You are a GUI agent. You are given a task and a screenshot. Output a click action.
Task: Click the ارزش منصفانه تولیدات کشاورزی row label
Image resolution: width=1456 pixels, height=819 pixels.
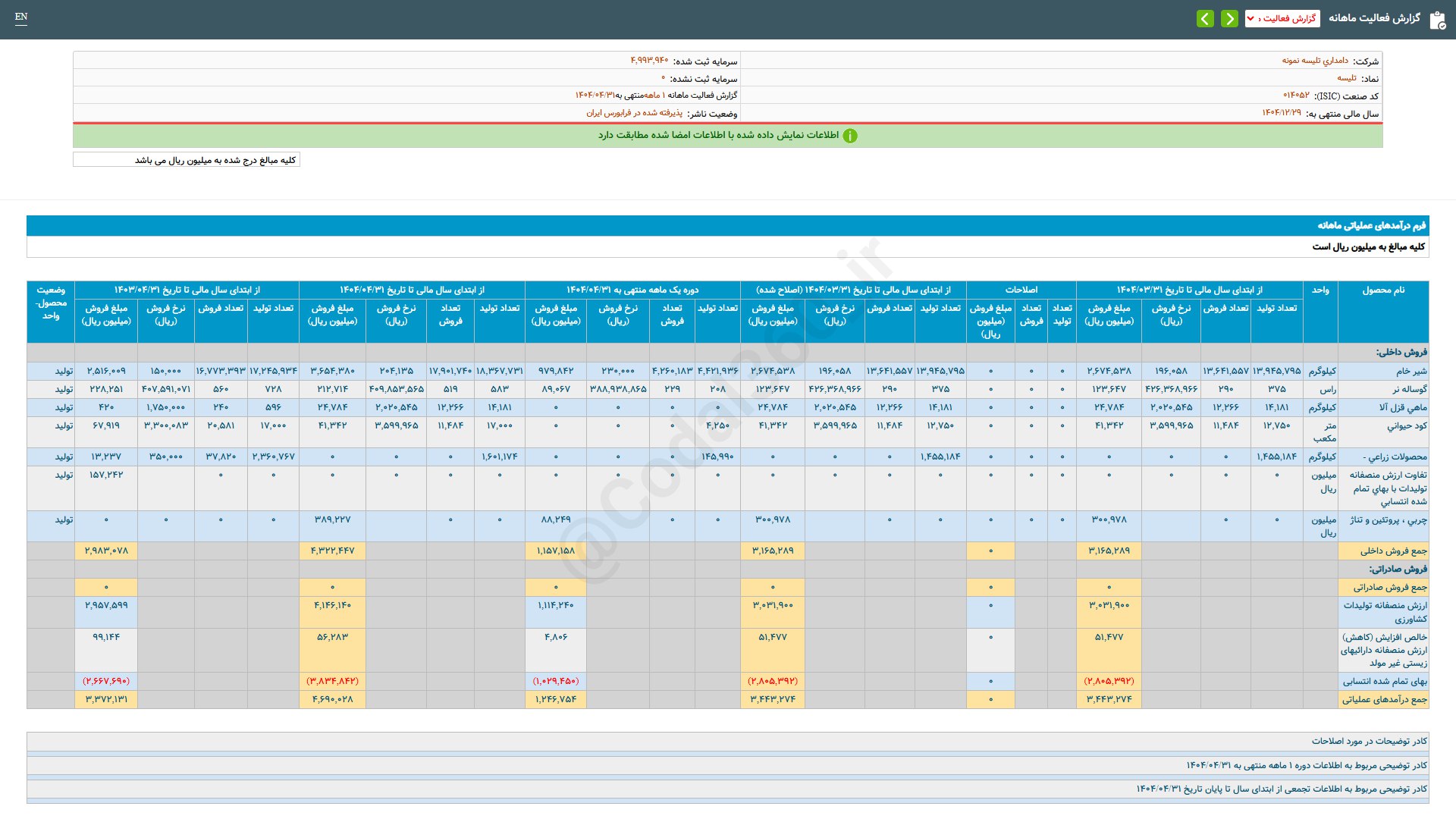(x=1385, y=612)
